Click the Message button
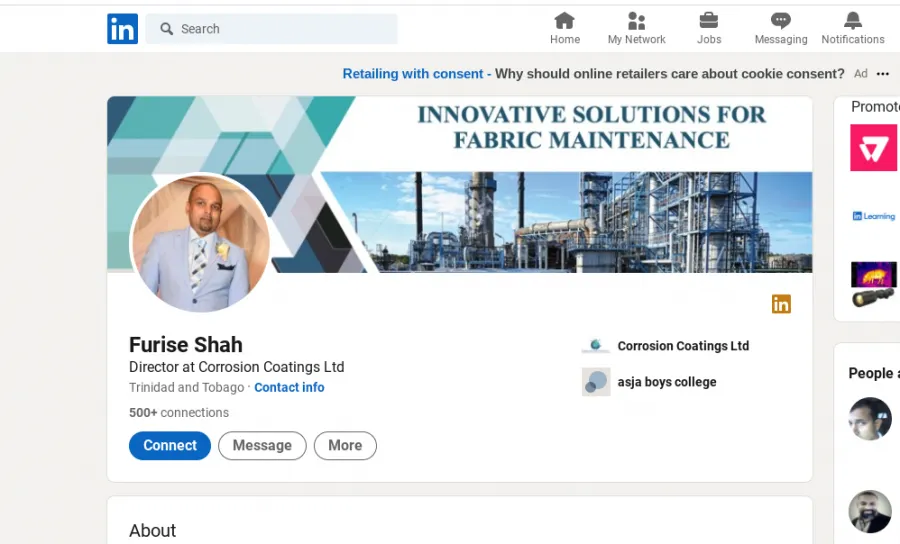The width and height of the screenshot is (900, 544). pos(262,446)
